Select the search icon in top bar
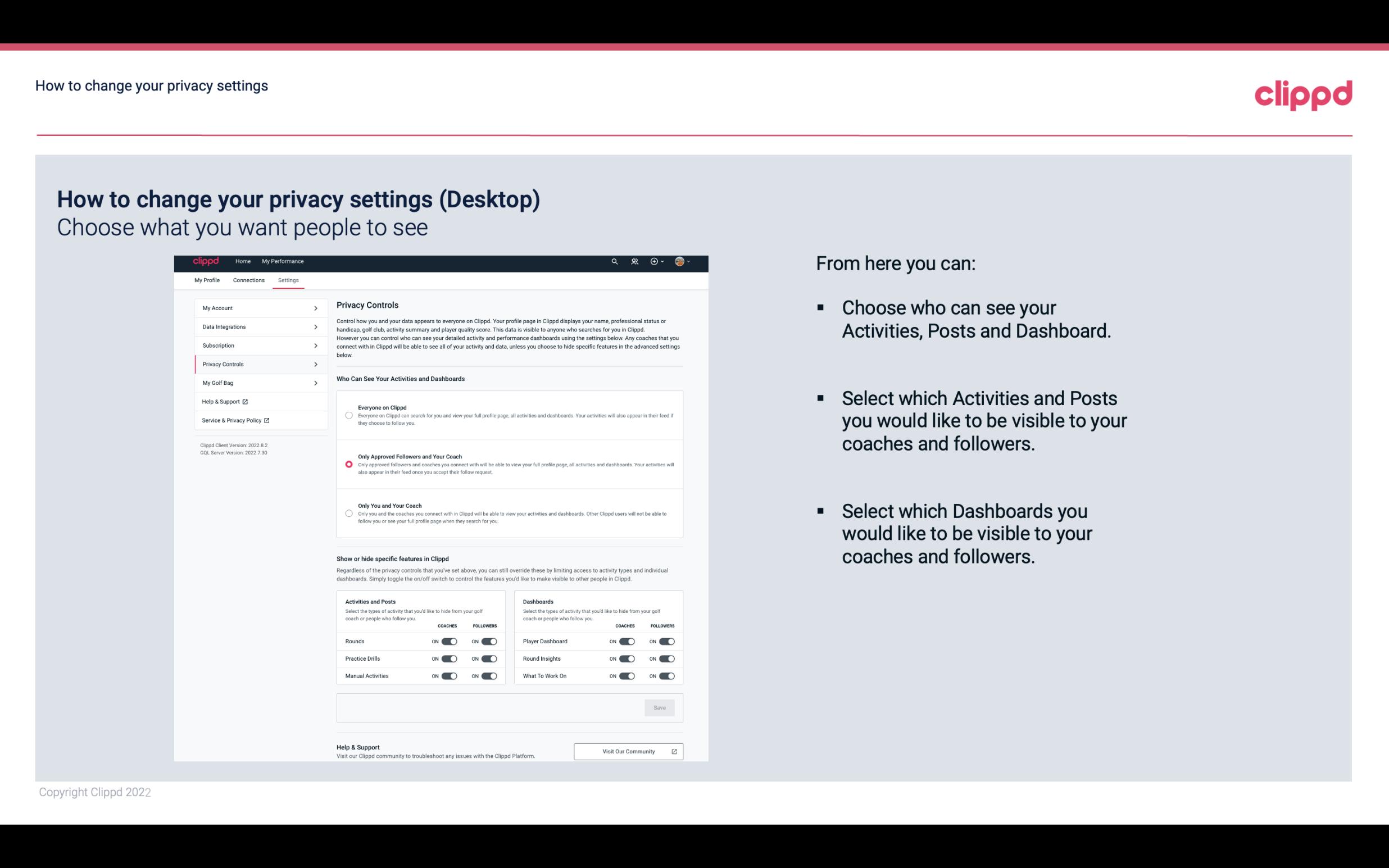 (614, 261)
